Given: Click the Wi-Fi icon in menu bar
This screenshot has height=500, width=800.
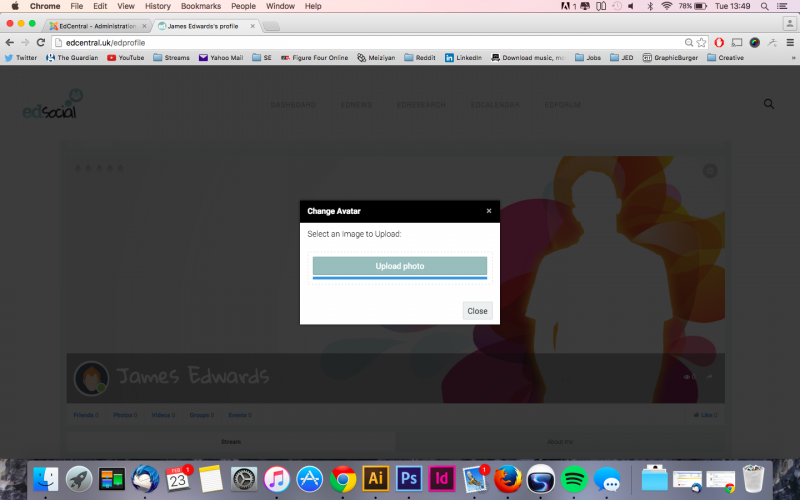Looking at the screenshot, I should tap(667, 6).
